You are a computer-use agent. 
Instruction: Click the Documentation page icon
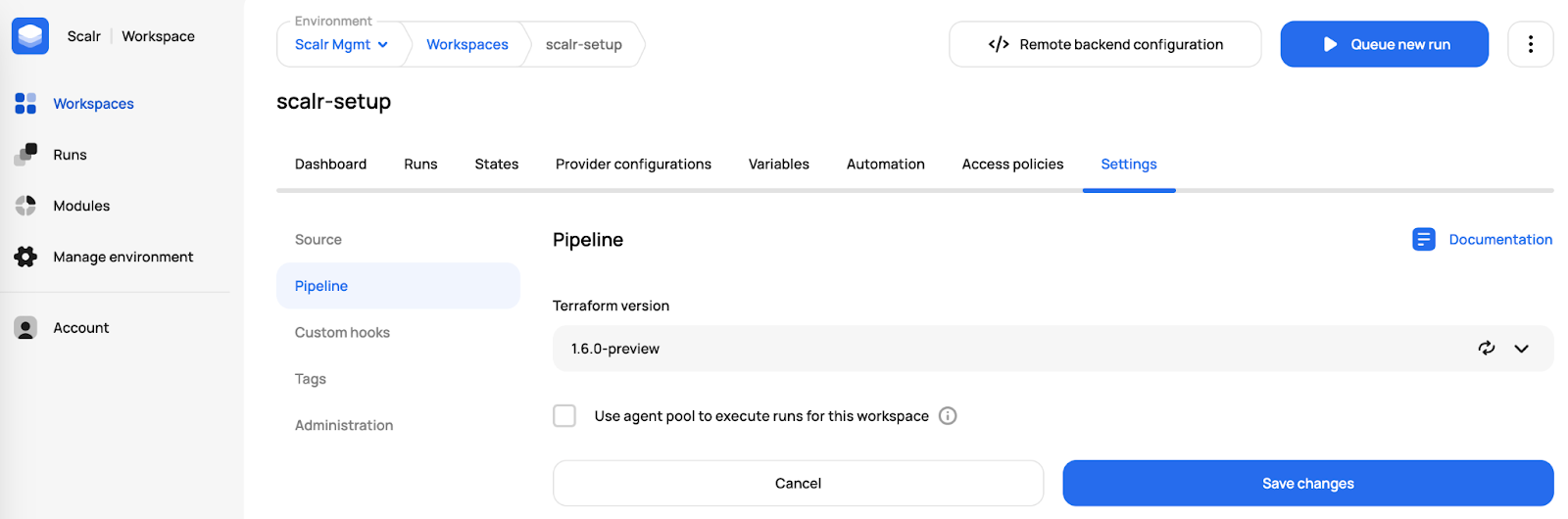pyautogui.click(x=1423, y=239)
